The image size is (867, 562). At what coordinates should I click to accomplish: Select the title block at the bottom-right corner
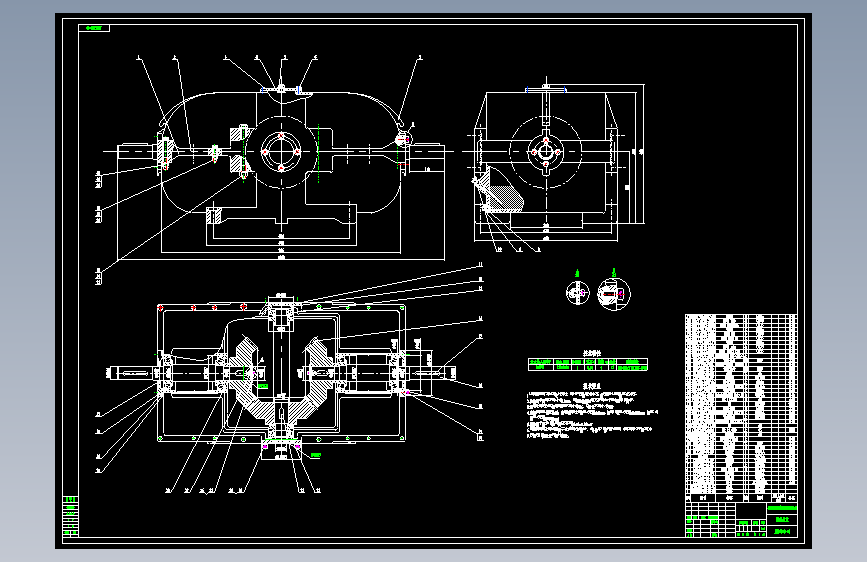click(741, 519)
